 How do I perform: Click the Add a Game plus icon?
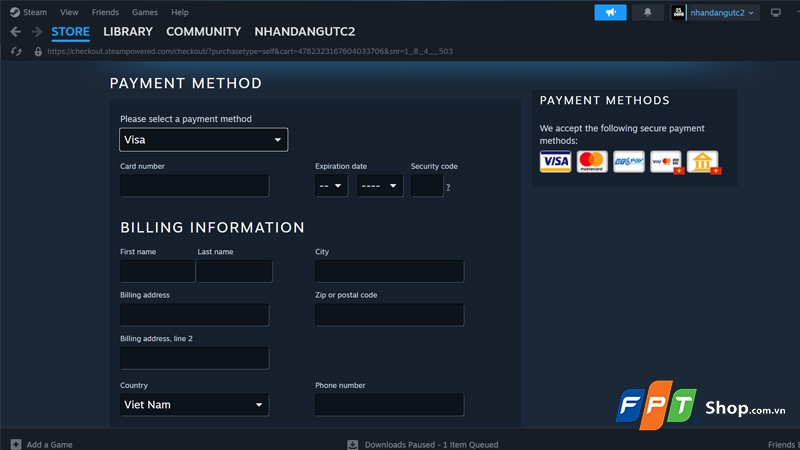coord(16,444)
